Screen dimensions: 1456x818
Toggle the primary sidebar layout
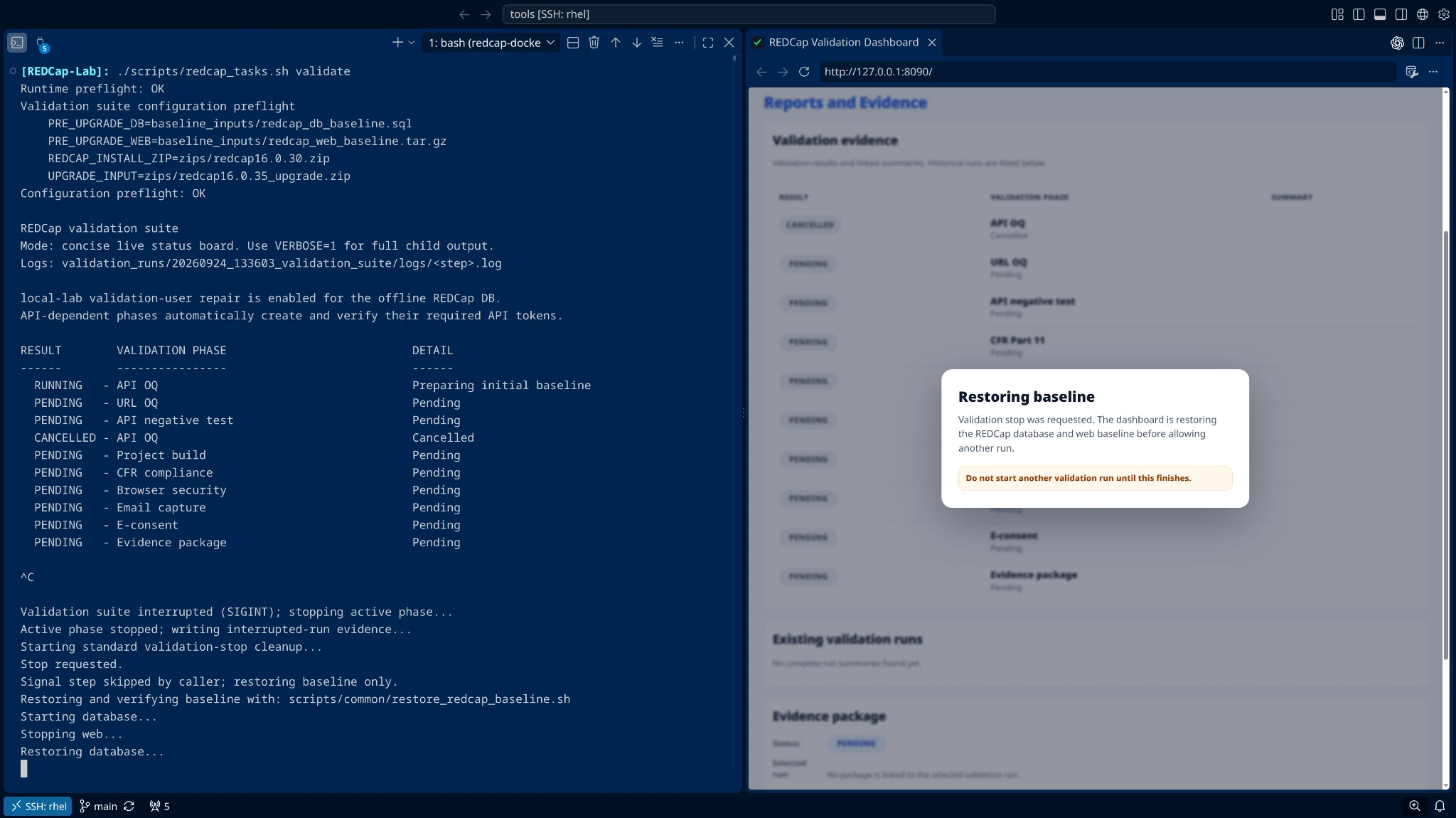(x=1359, y=14)
